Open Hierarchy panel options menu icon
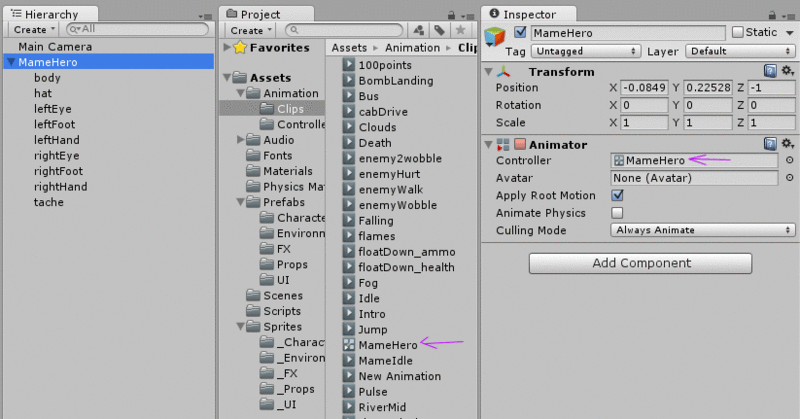This screenshot has height=419, width=800. point(205,16)
